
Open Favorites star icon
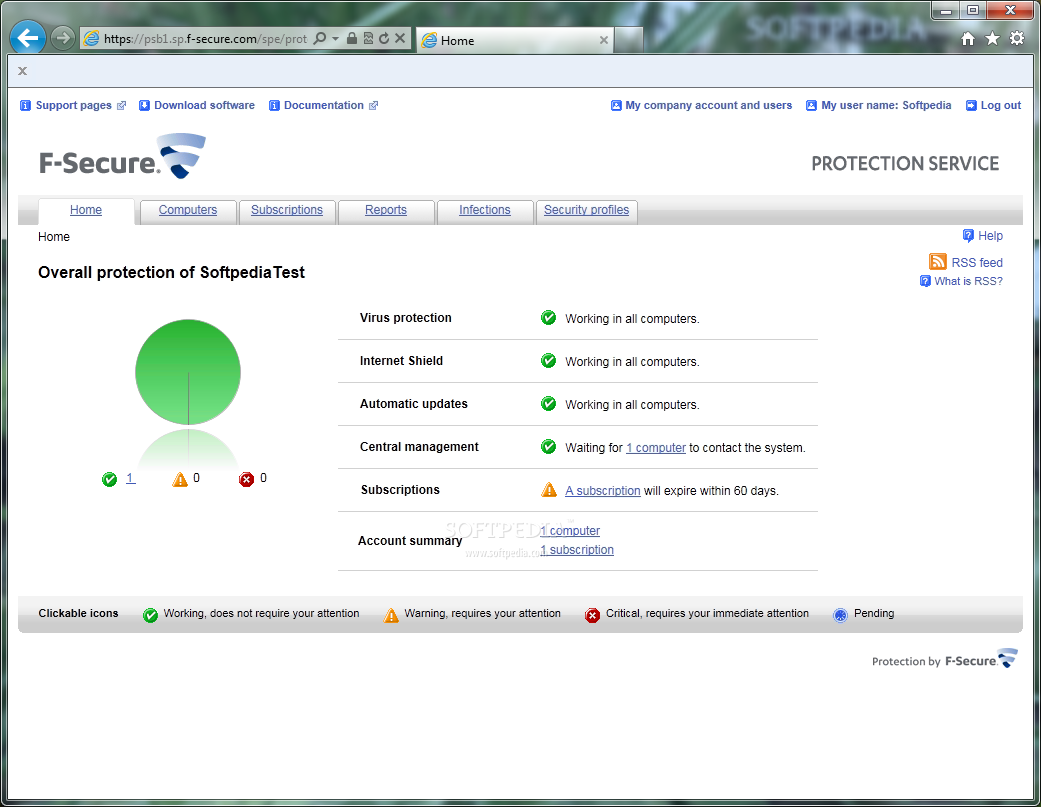pyautogui.click(x=993, y=38)
